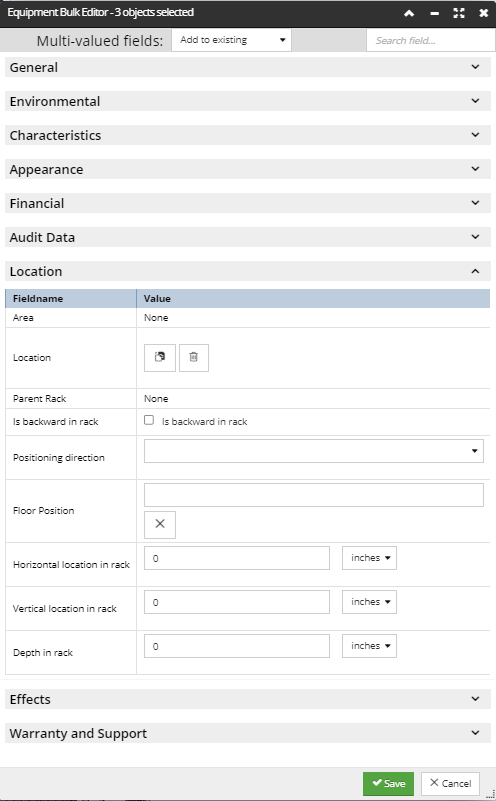Image resolution: width=496 pixels, height=801 pixels.
Task: Expand the General section
Action: [x=248, y=67]
